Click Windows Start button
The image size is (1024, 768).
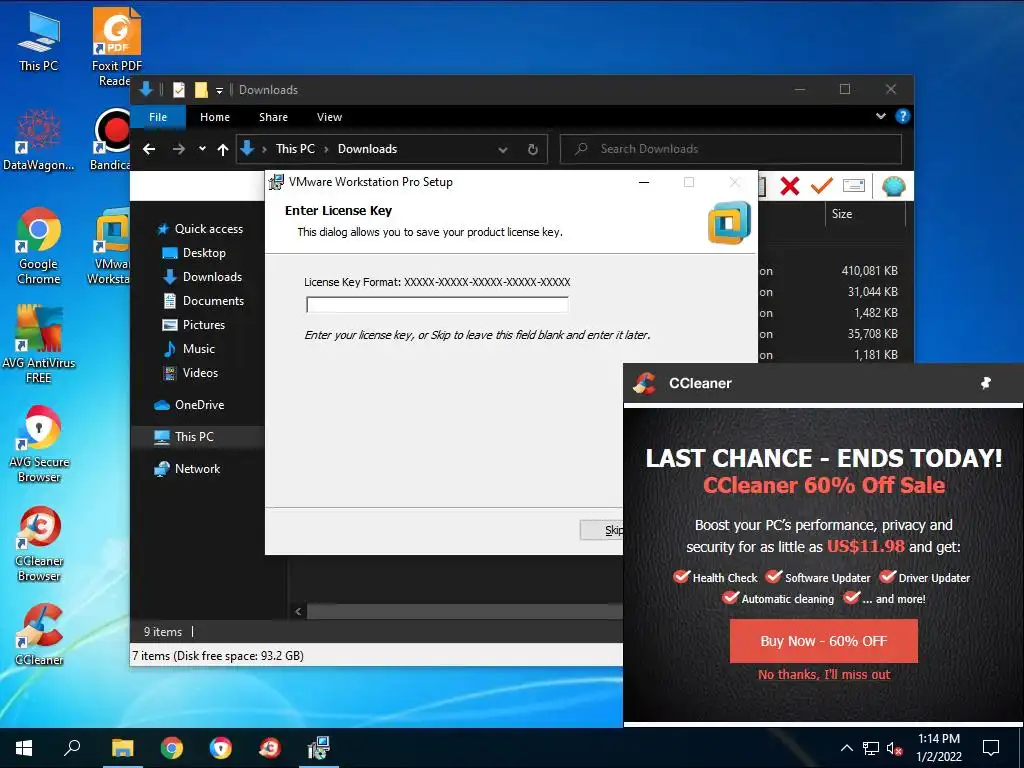click(24, 748)
